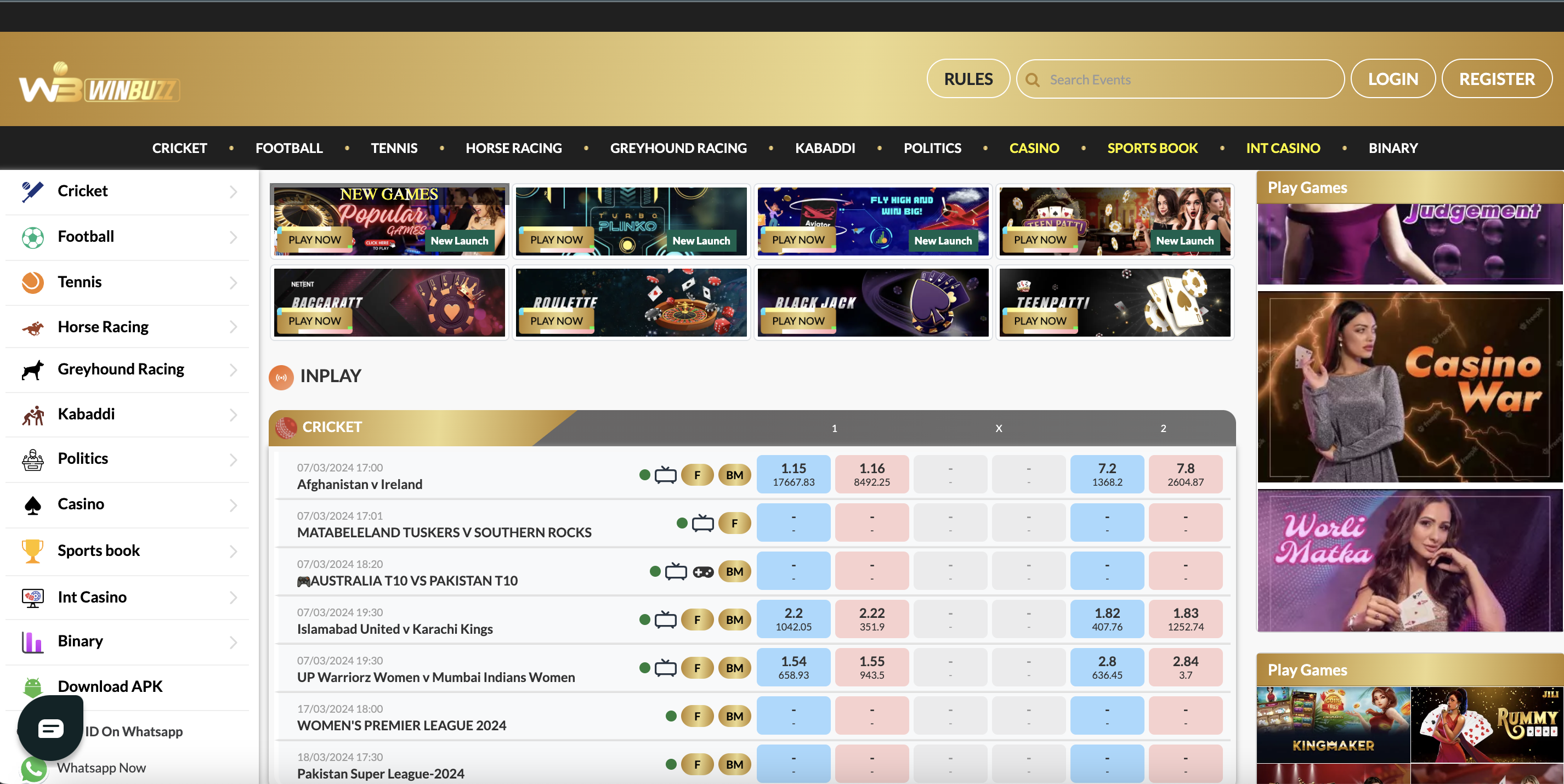Screen dimensions: 1564x784
Task: Click the REGISTER button
Action: (x=1497, y=79)
